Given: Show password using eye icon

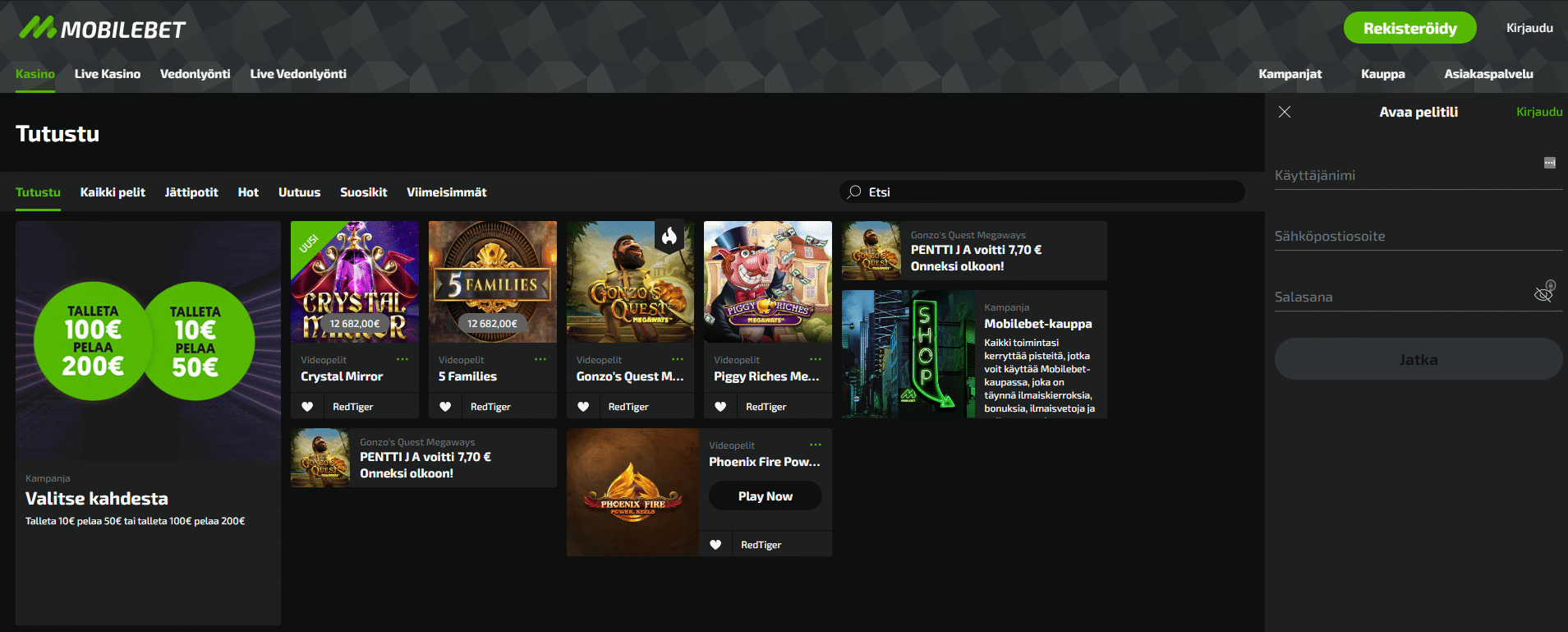Looking at the screenshot, I should (x=1543, y=294).
